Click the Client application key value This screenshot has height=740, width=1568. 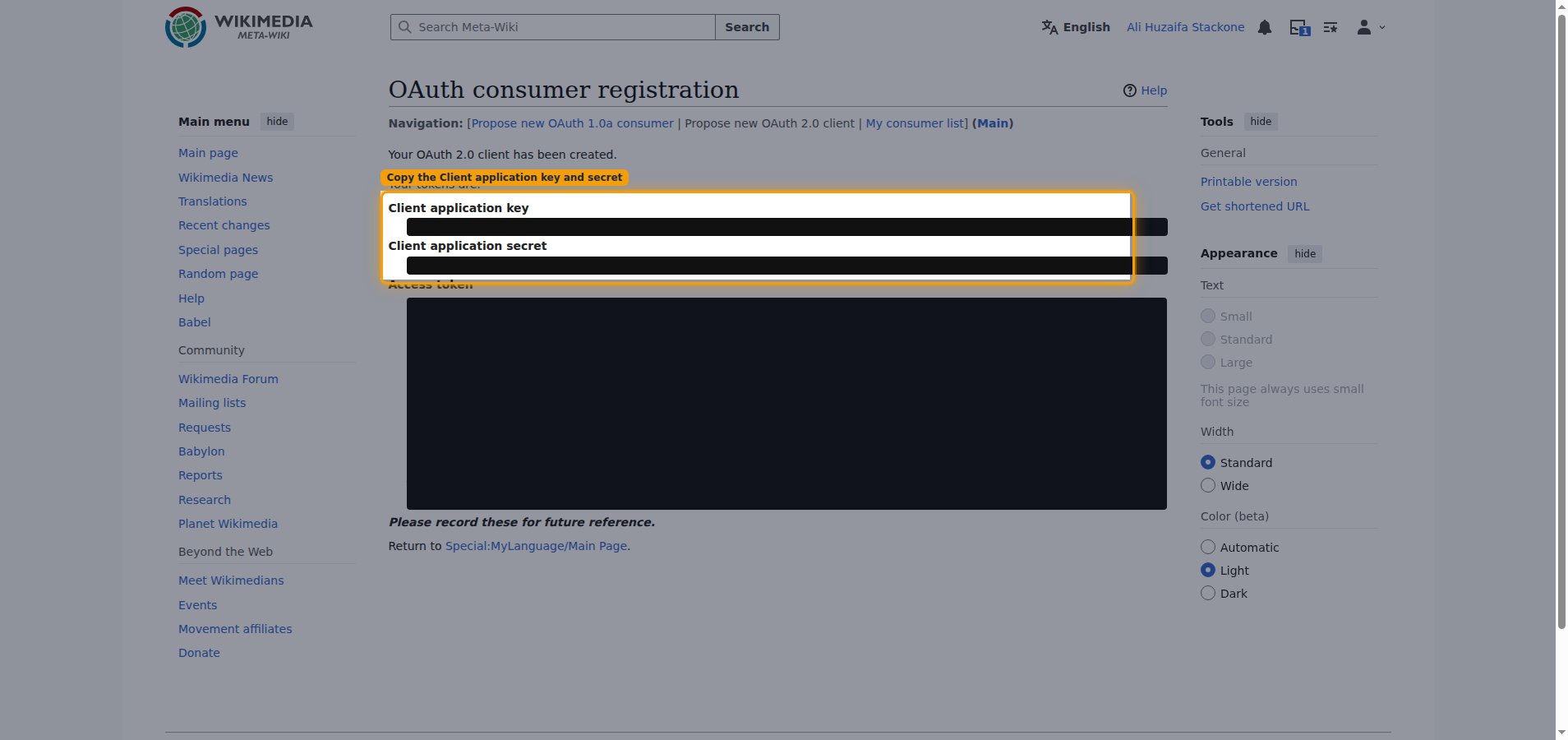786,227
